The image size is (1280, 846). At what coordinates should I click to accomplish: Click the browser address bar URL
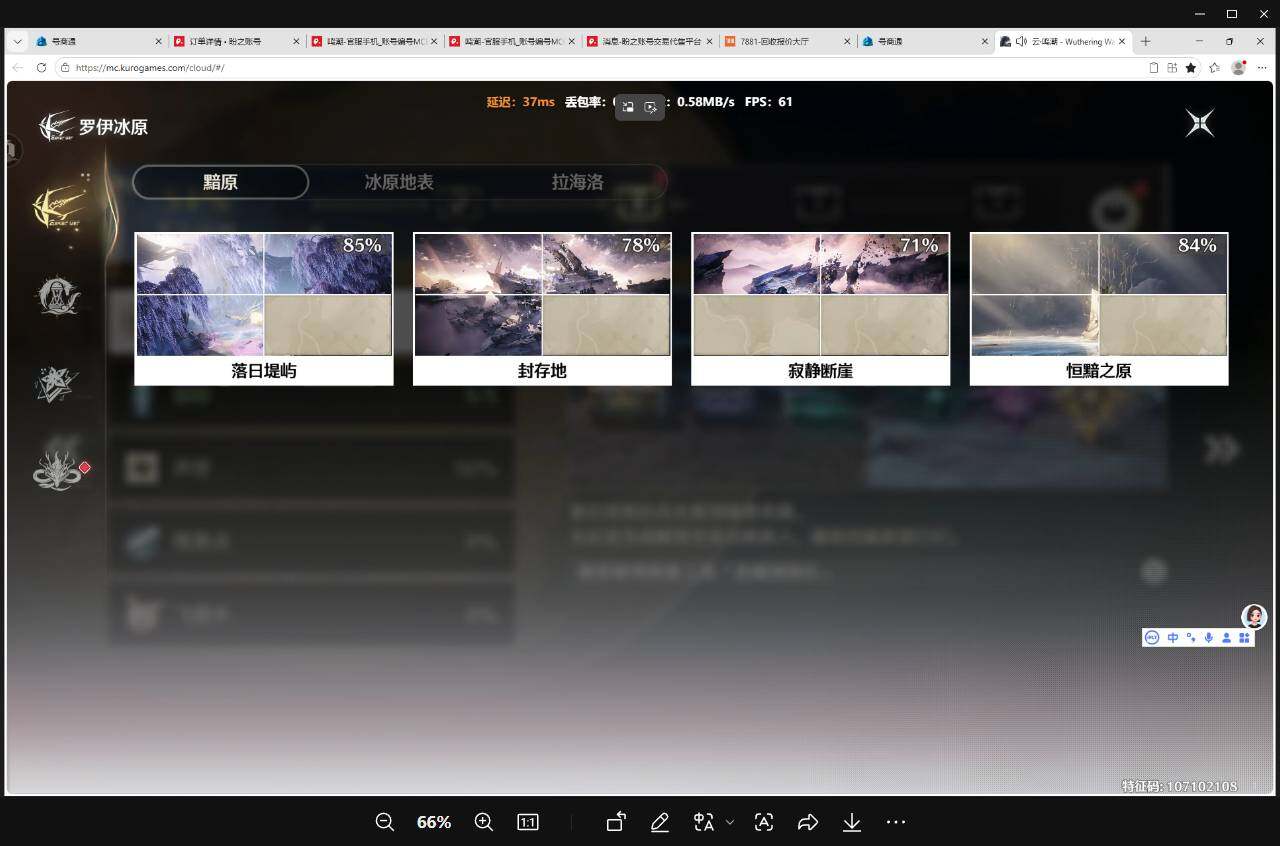click(x=150, y=68)
